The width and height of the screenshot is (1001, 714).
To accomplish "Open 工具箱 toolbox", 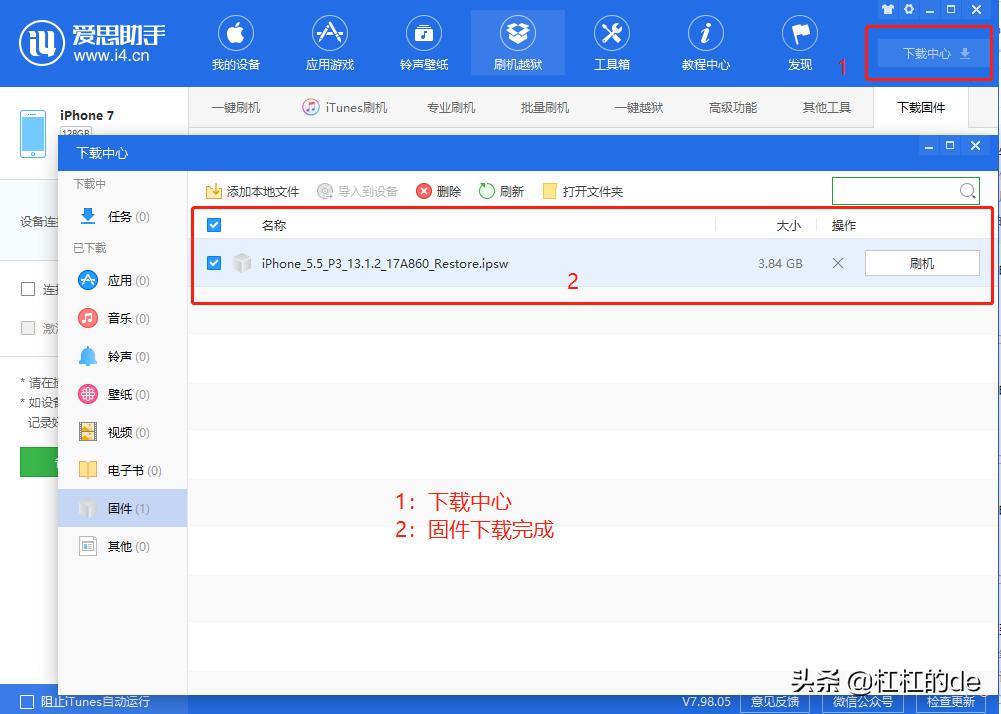I will tap(612, 43).
